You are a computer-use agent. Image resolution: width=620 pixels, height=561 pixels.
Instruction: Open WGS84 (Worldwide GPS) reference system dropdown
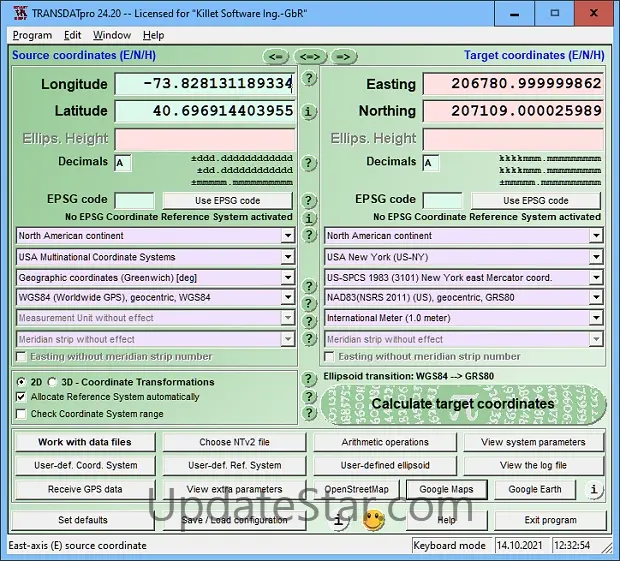point(288,298)
